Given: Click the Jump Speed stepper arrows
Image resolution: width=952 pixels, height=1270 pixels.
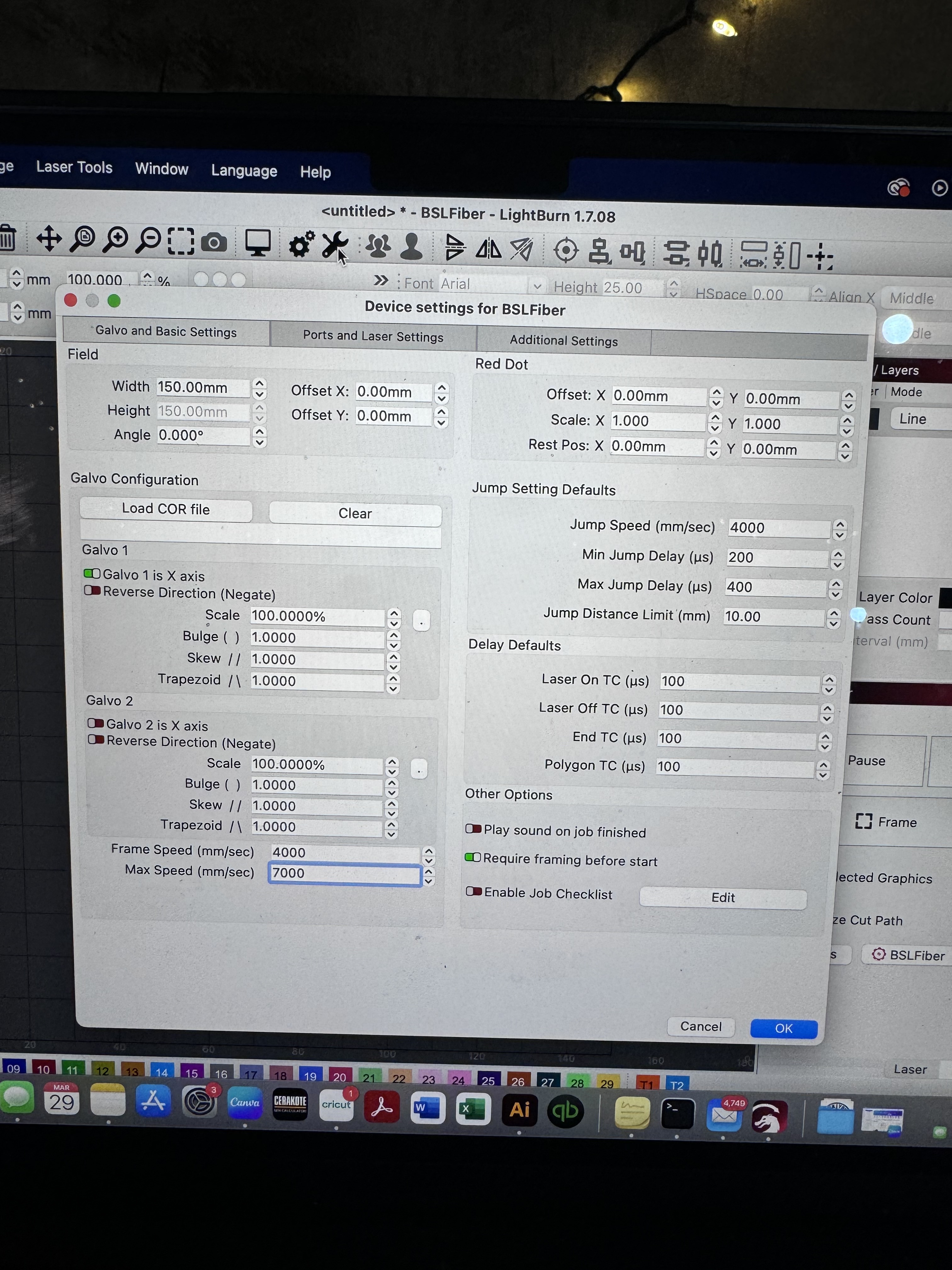Looking at the screenshot, I should point(840,529).
